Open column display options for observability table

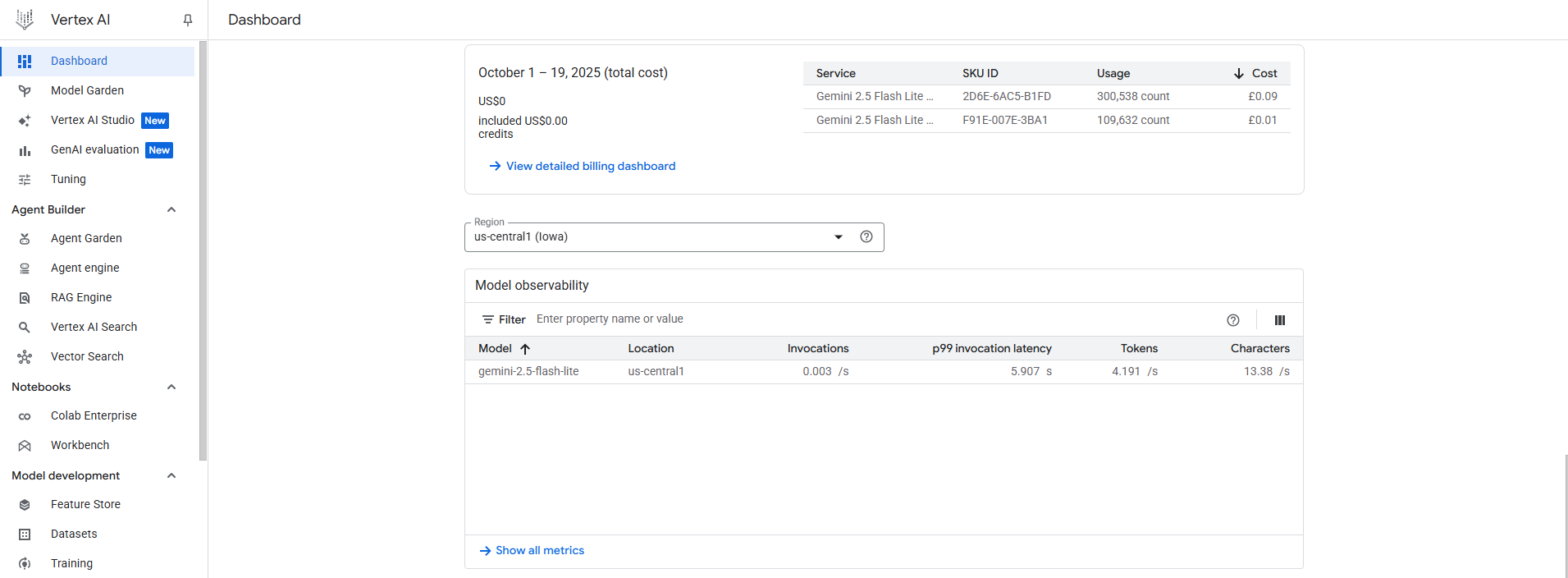tap(1280, 320)
